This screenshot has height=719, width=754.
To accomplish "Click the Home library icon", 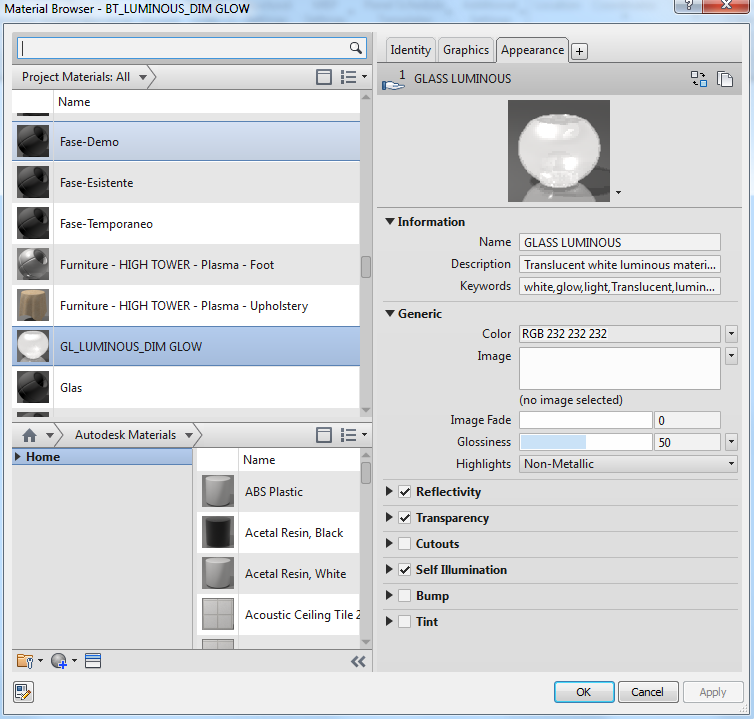I will (x=30, y=435).
